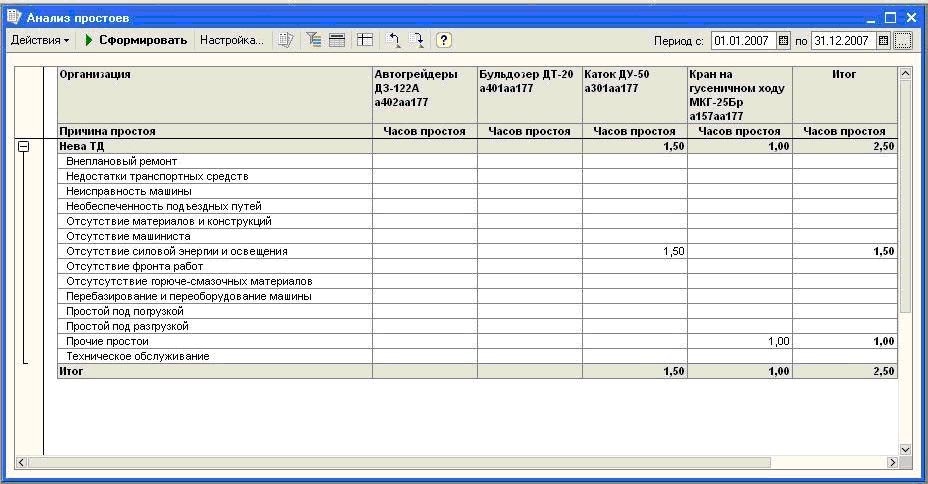Click the save settings arrow icon
This screenshot has width=928, height=484.
417,40
